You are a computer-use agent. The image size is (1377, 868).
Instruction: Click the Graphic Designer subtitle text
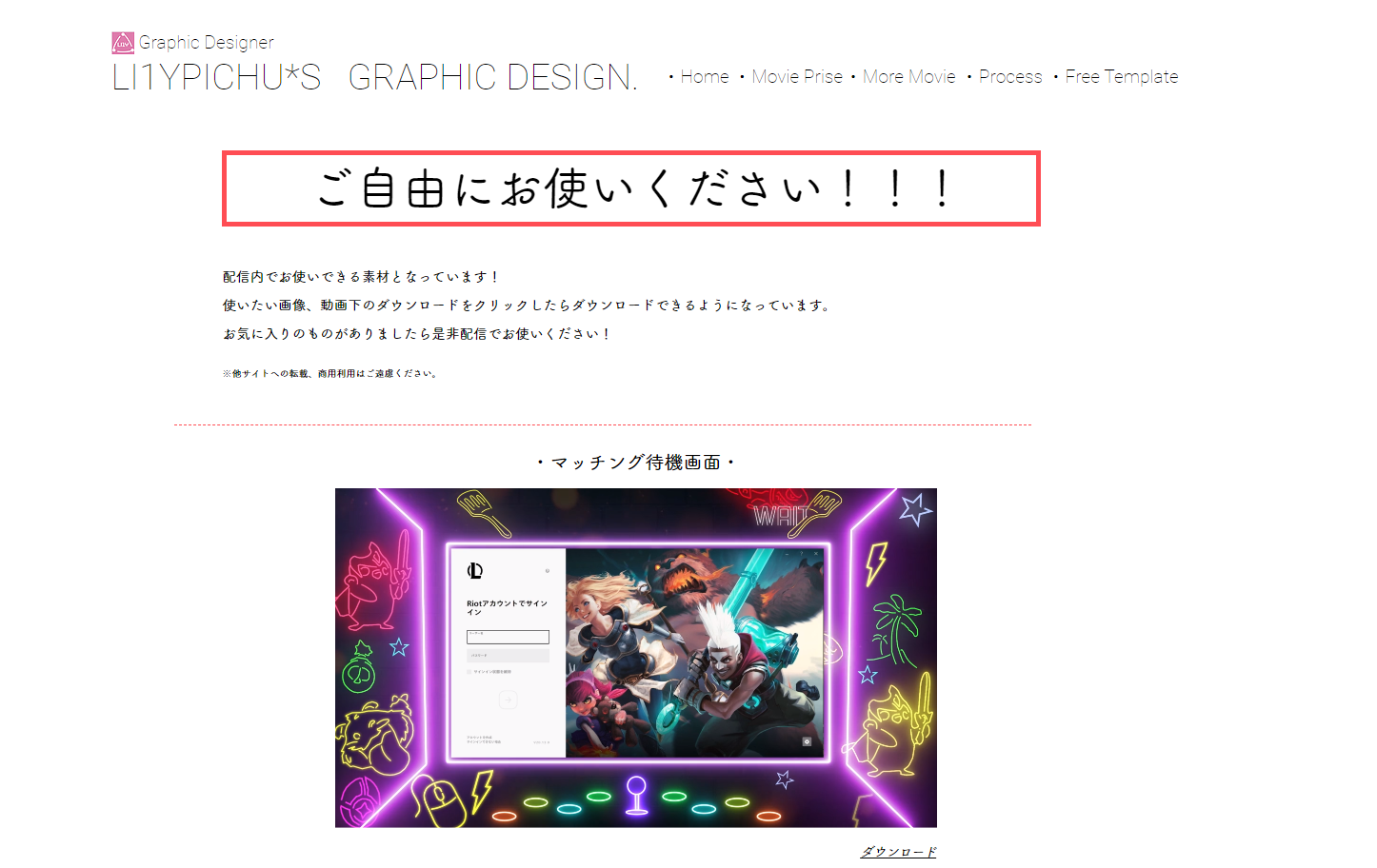pyautogui.click(x=207, y=43)
